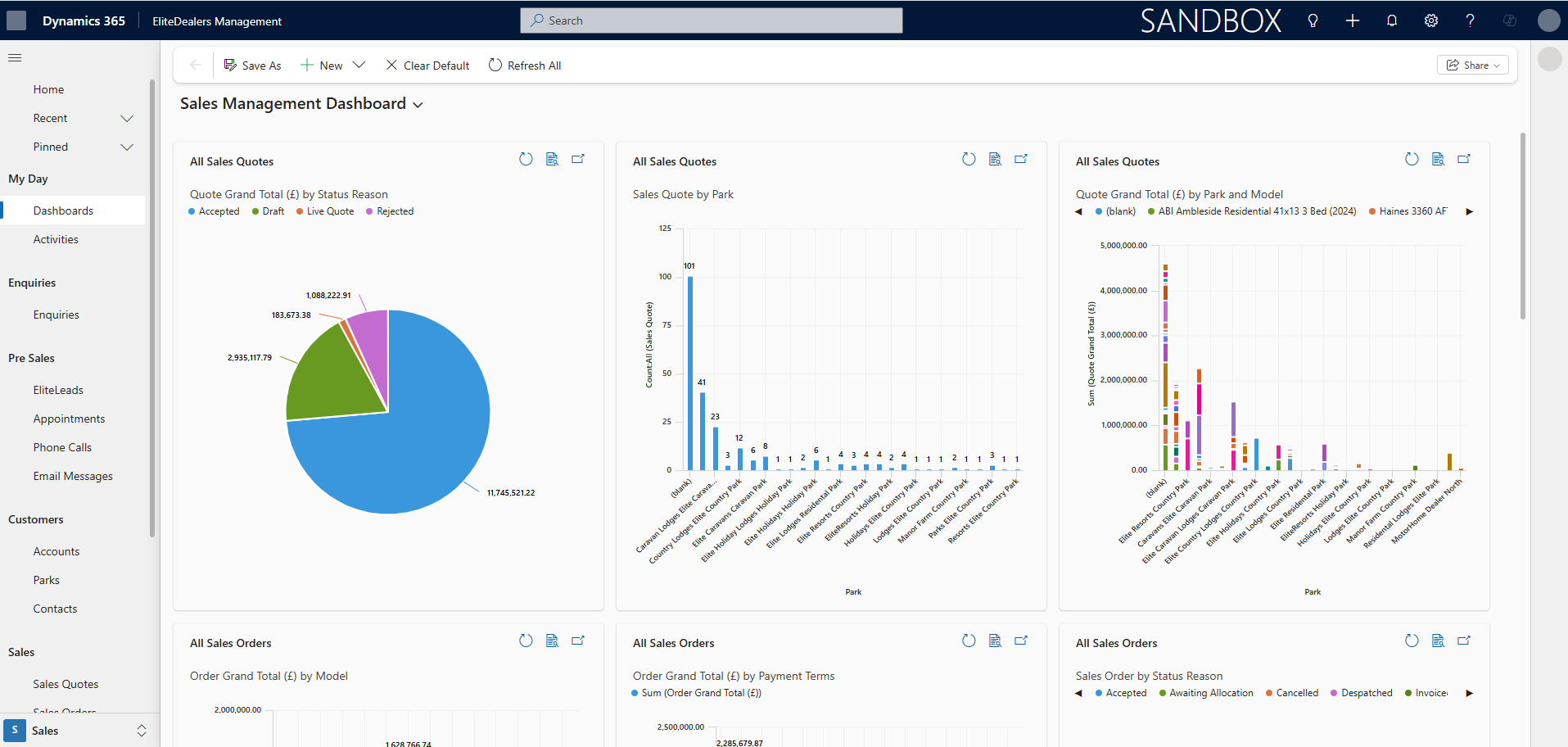This screenshot has height=747, width=1568.
Task: Toggle Awaiting Allocation legend item
Action: 1206,693
